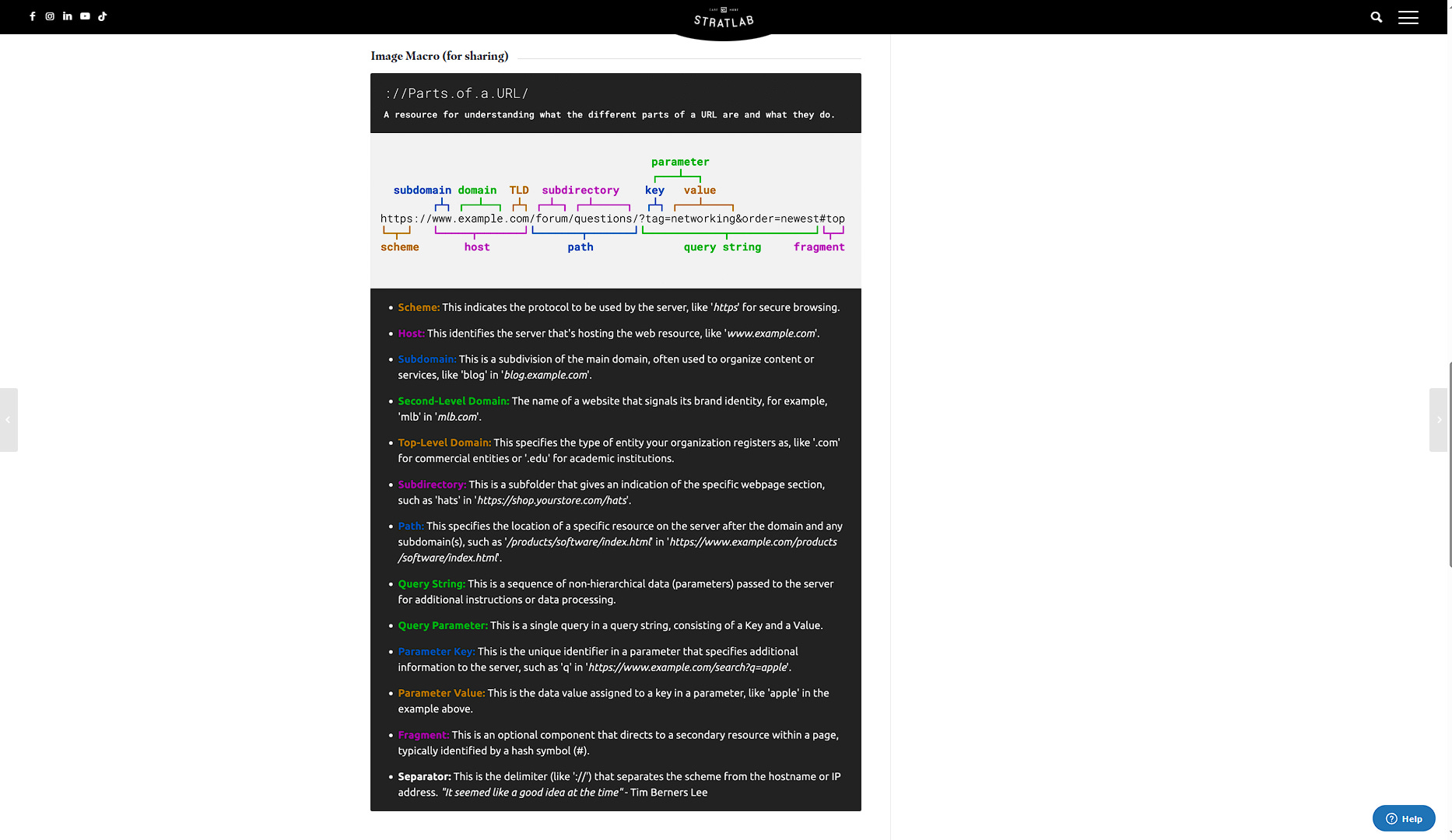Image resolution: width=1452 pixels, height=840 pixels.
Task: Click 'path' label in the diagram
Action: click(x=580, y=247)
